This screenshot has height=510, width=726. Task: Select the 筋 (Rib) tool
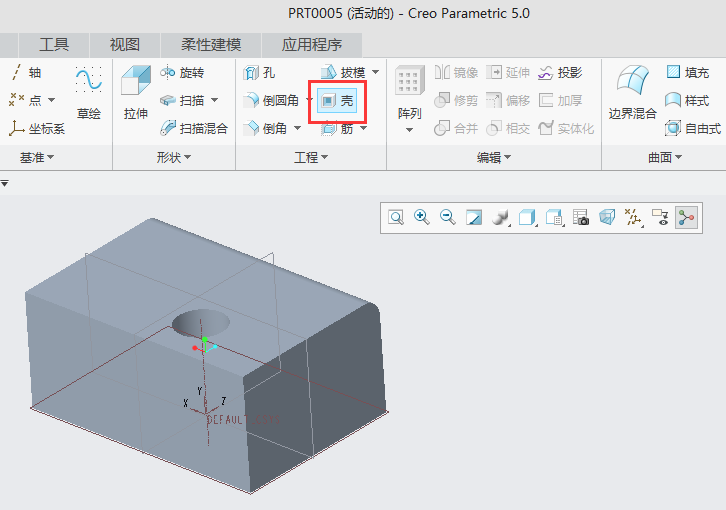(x=338, y=128)
